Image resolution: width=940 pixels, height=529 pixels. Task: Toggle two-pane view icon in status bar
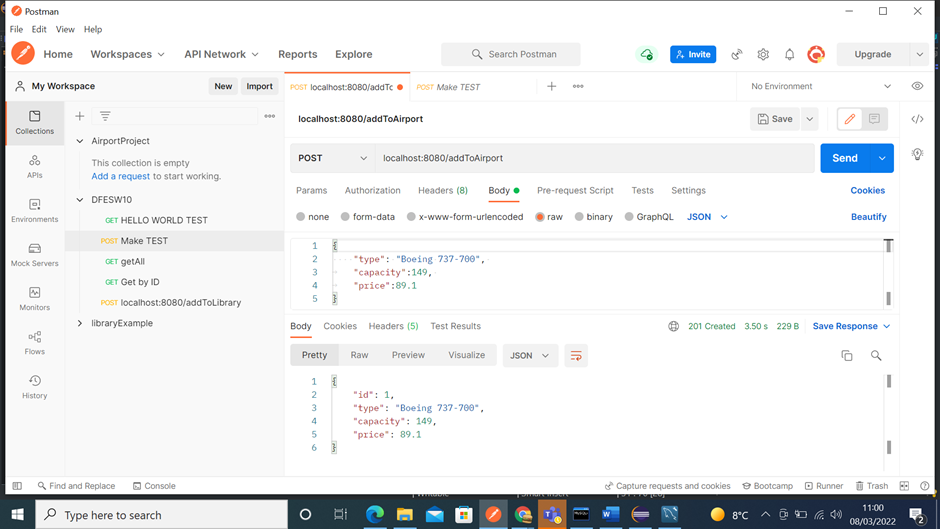[x=904, y=486]
